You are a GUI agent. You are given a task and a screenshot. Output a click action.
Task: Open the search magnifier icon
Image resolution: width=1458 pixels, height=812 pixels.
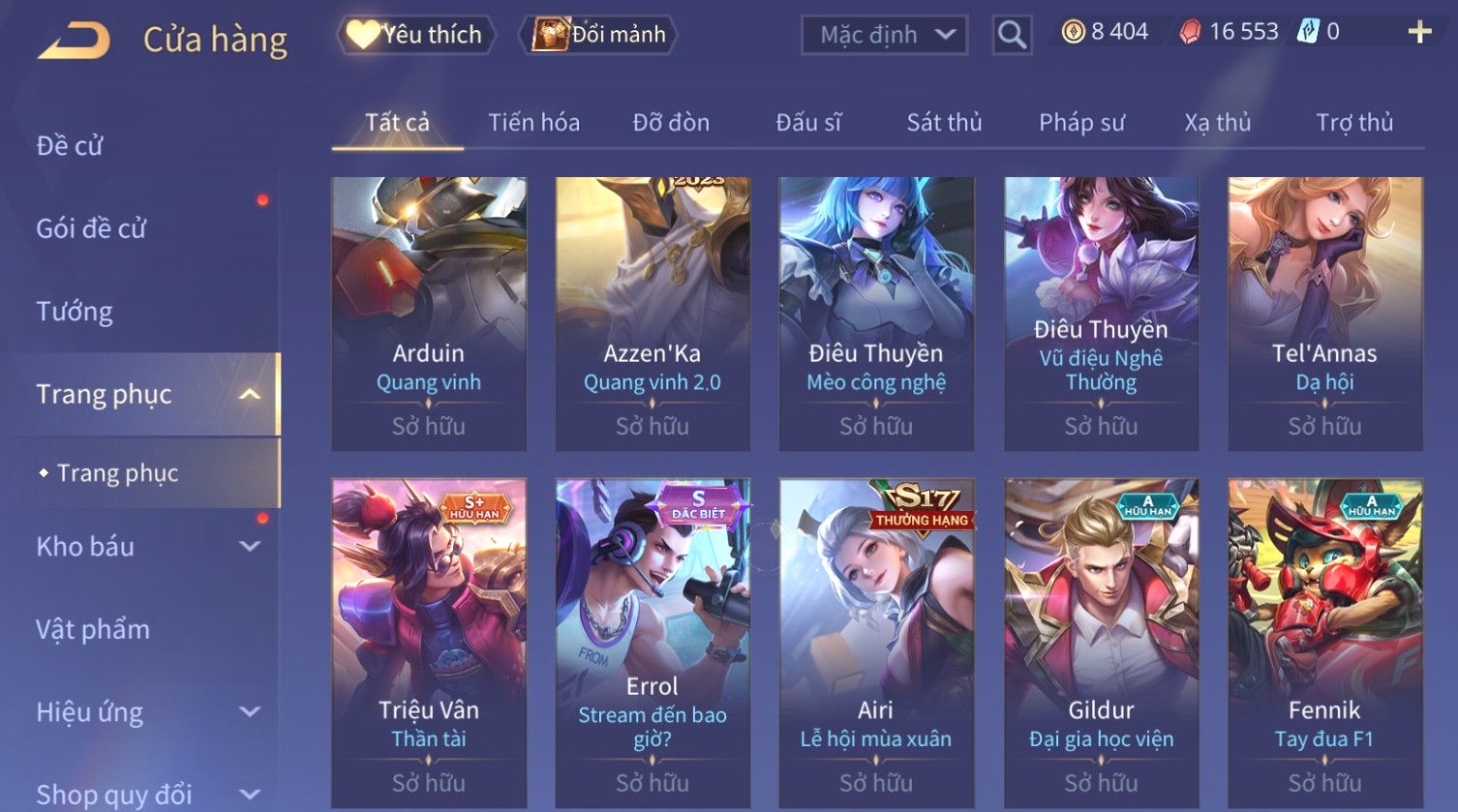tap(1012, 35)
